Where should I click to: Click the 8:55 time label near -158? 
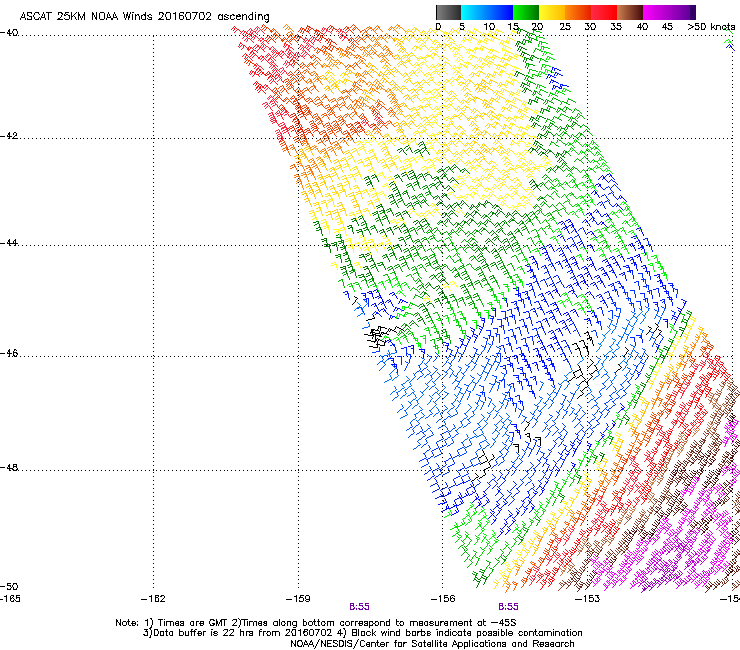359,607
